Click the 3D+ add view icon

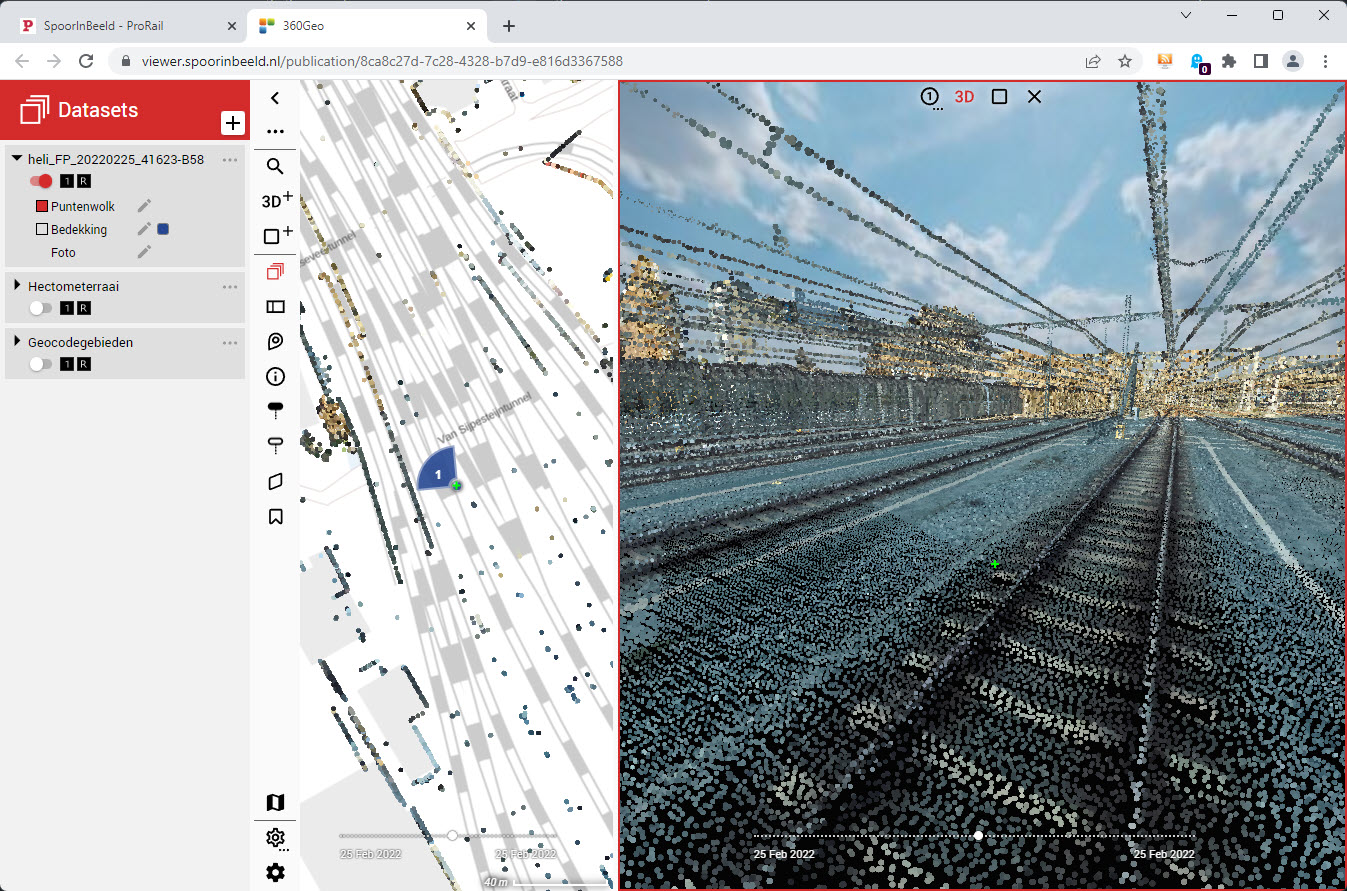[275, 200]
